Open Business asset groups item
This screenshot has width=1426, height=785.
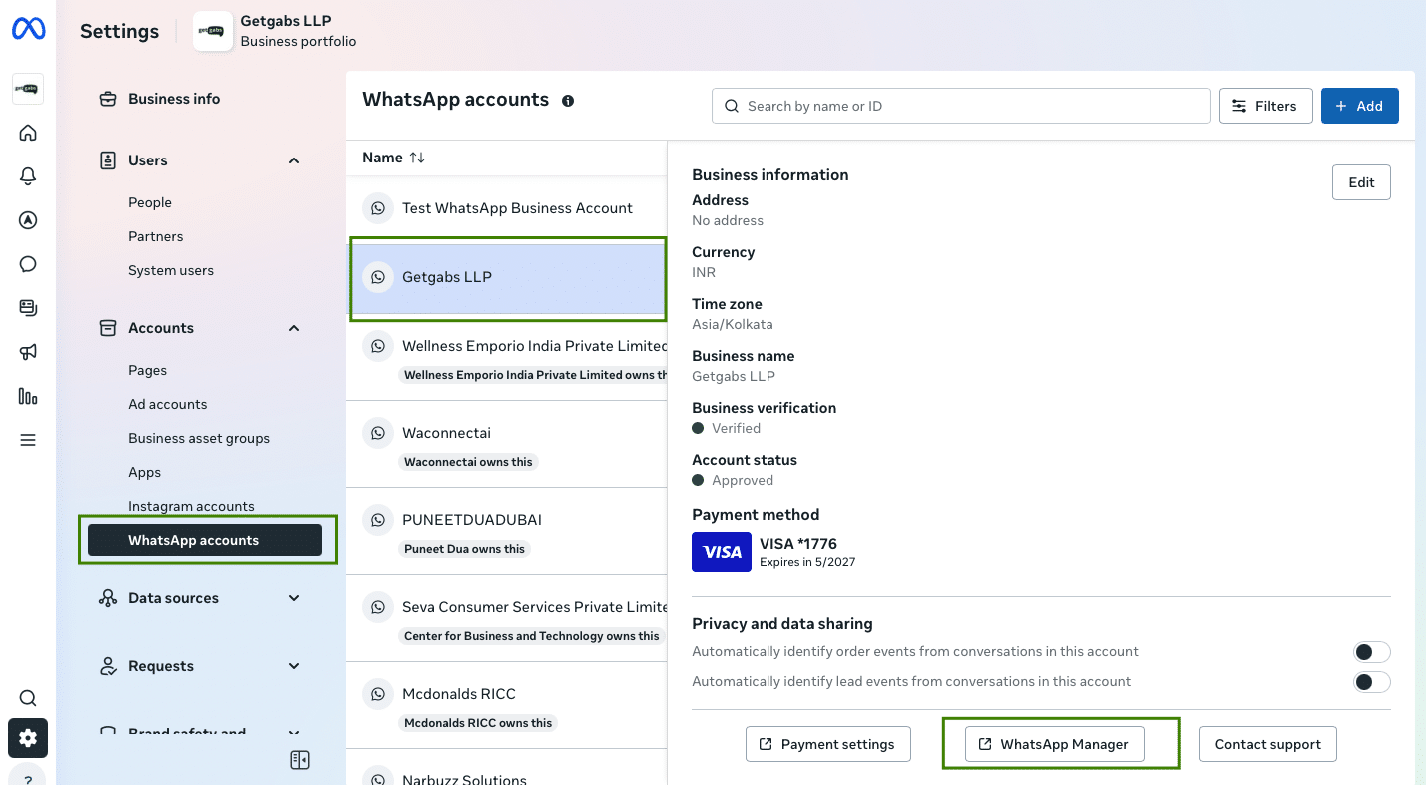tap(199, 438)
